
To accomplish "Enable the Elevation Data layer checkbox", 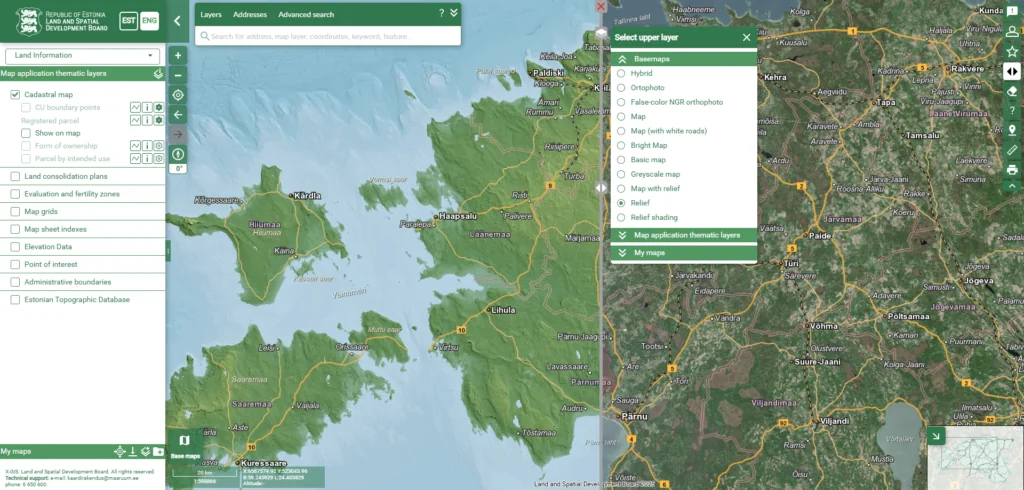I will (x=16, y=246).
